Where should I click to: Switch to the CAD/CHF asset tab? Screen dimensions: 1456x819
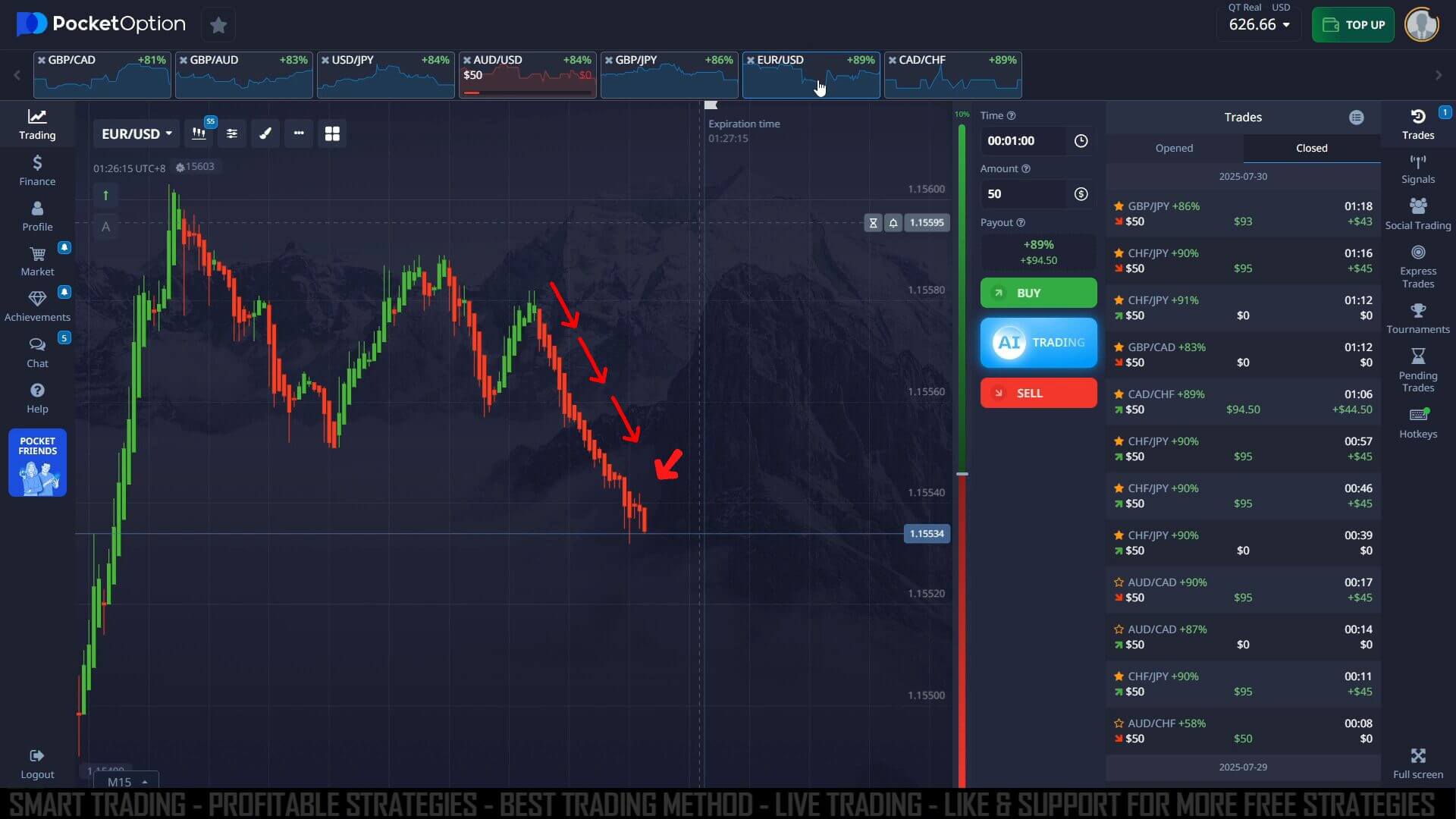coord(953,75)
